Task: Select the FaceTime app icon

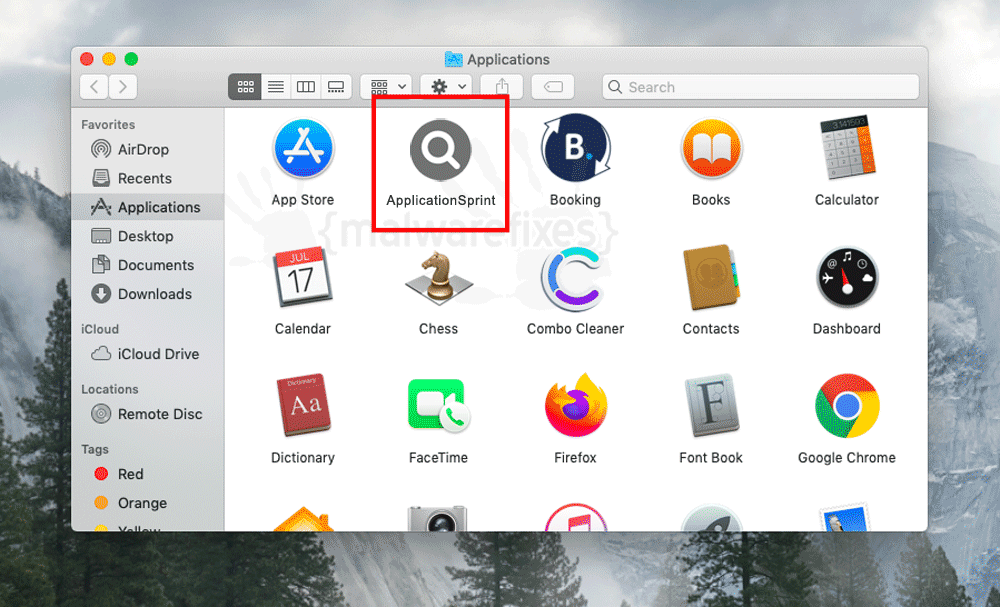Action: [439, 407]
